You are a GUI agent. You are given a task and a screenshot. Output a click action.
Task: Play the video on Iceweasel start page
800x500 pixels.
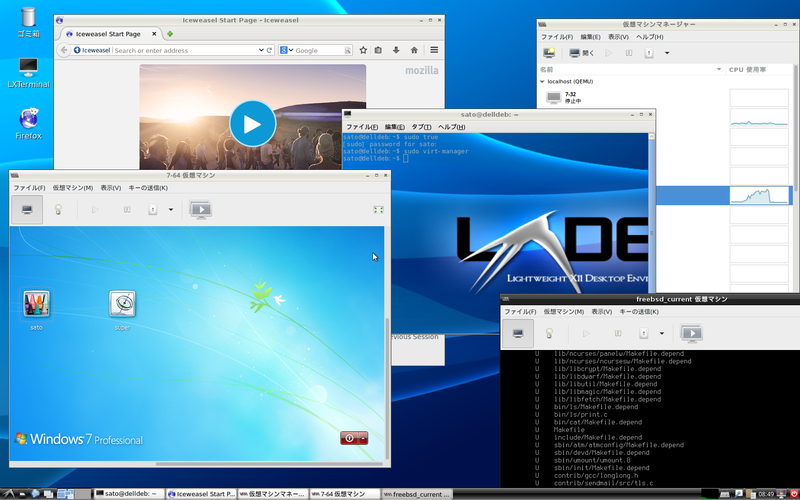pyautogui.click(x=253, y=123)
